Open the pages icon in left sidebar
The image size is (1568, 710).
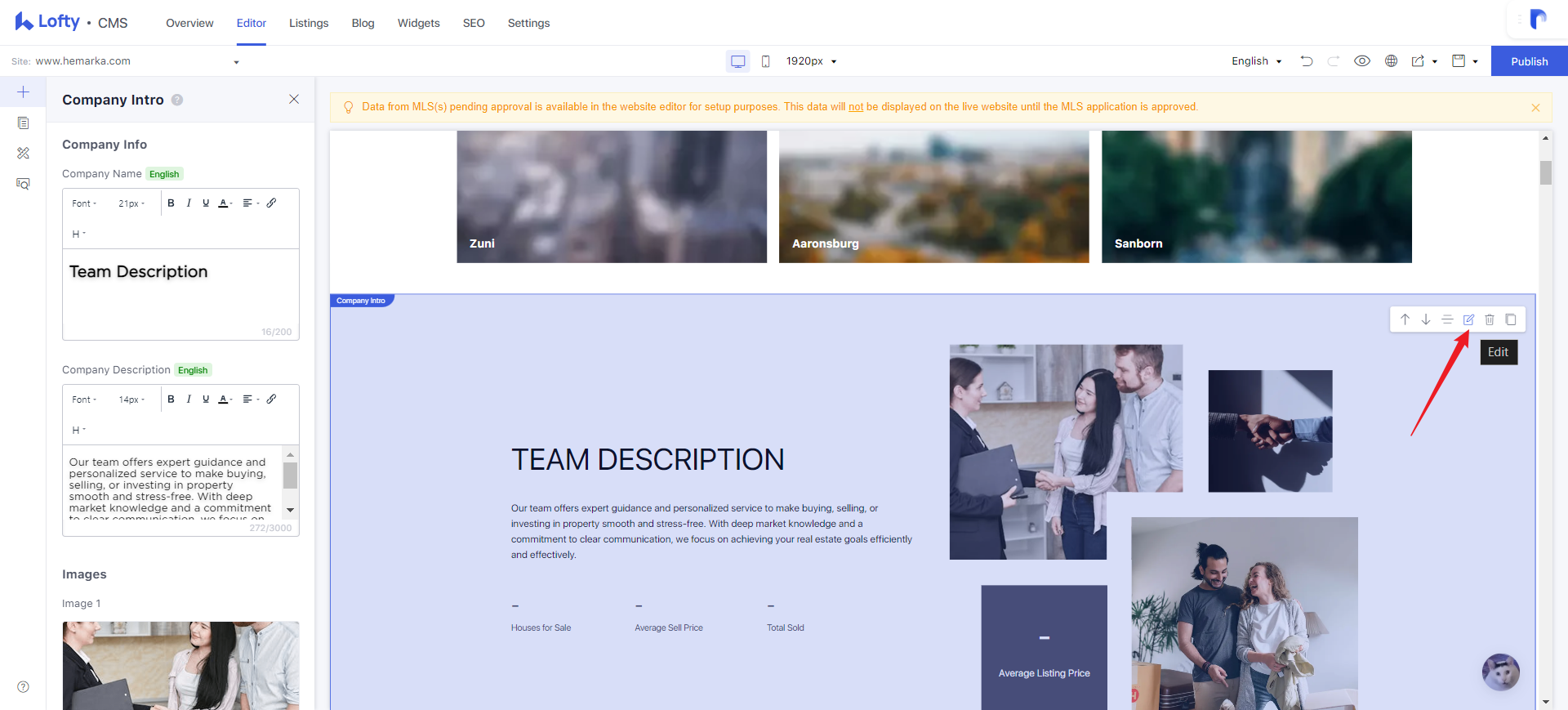[x=23, y=123]
